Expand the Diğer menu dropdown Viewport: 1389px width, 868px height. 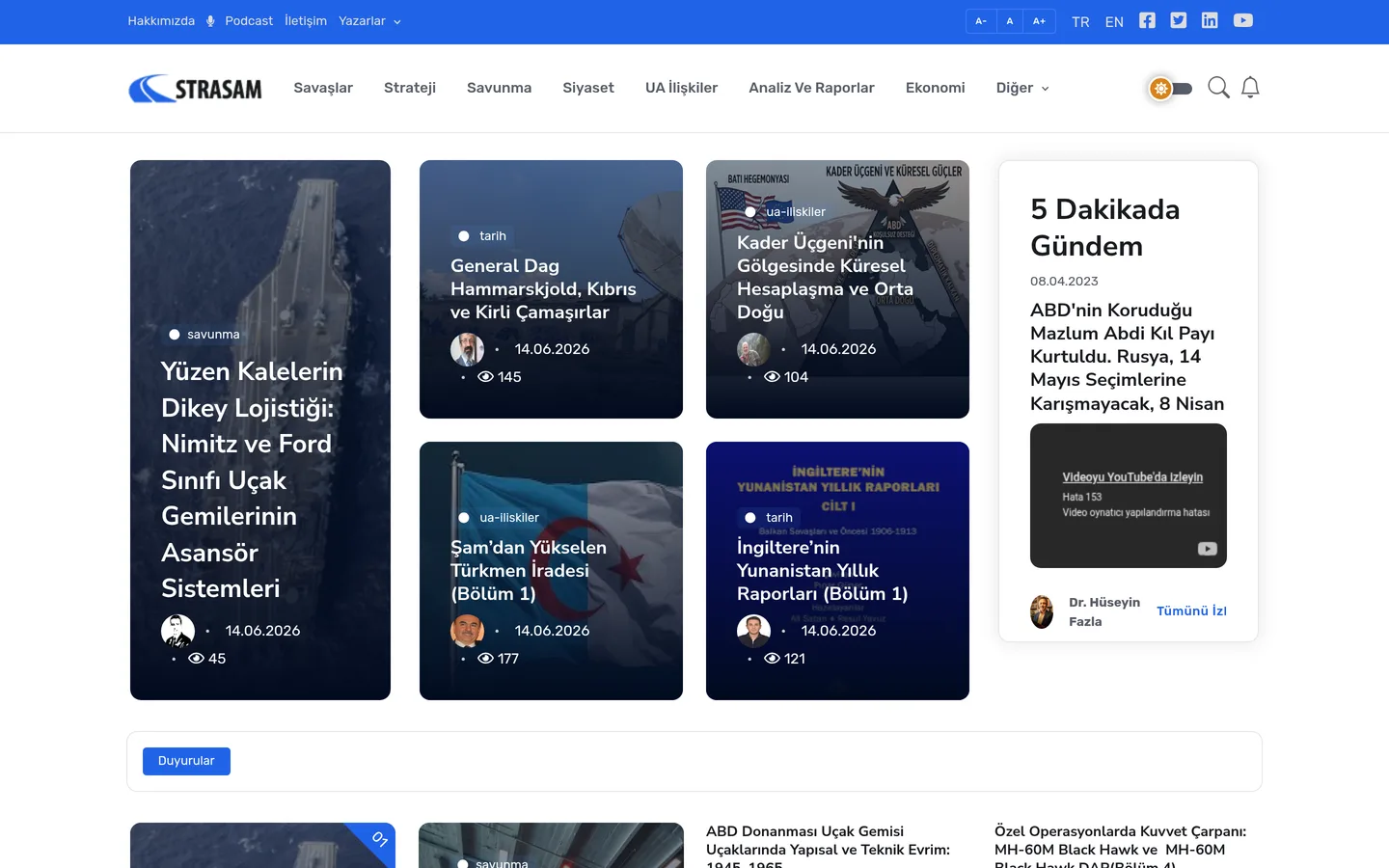coord(1022,88)
